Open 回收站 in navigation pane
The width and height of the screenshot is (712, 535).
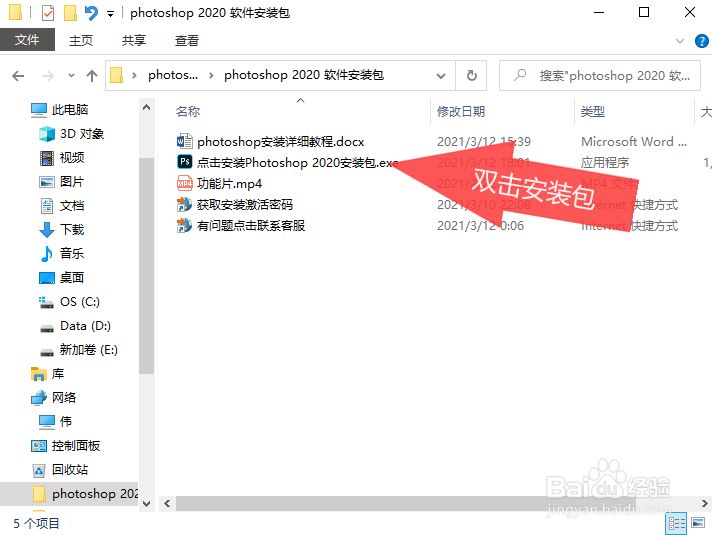click(69, 470)
